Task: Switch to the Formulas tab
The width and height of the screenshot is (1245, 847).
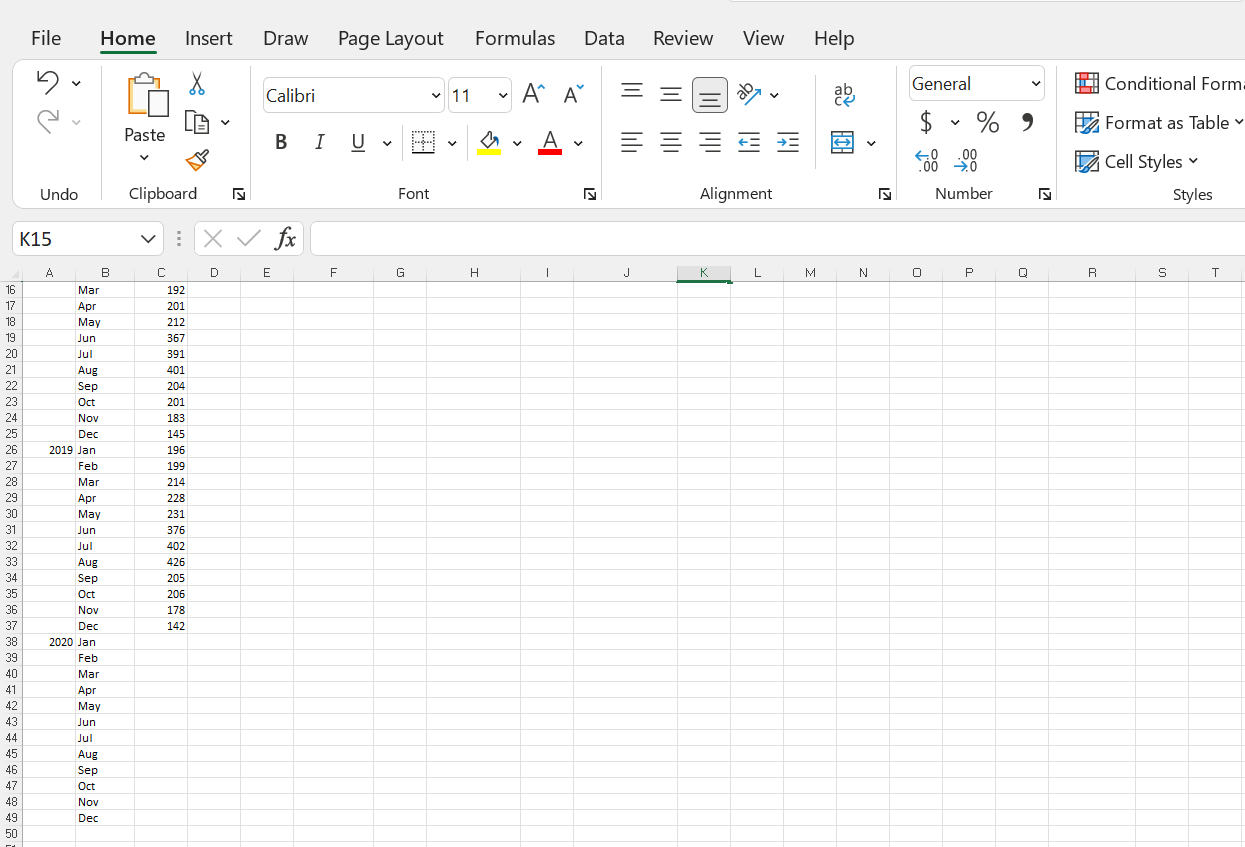Action: (515, 38)
